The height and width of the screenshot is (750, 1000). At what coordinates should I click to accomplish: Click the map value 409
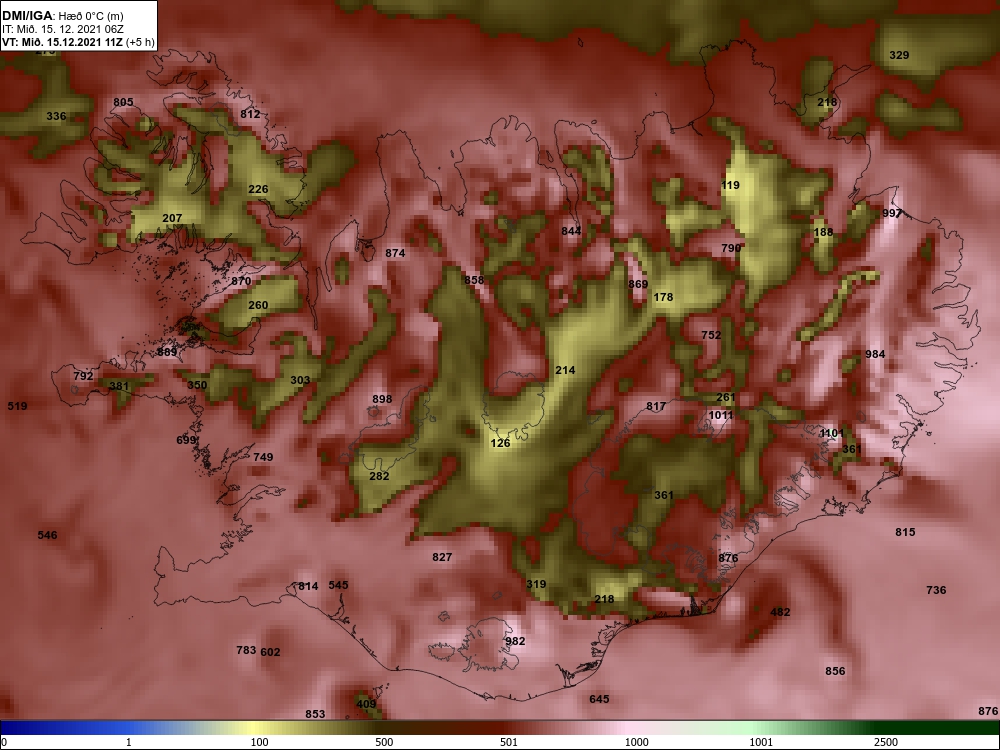[x=366, y=705]
